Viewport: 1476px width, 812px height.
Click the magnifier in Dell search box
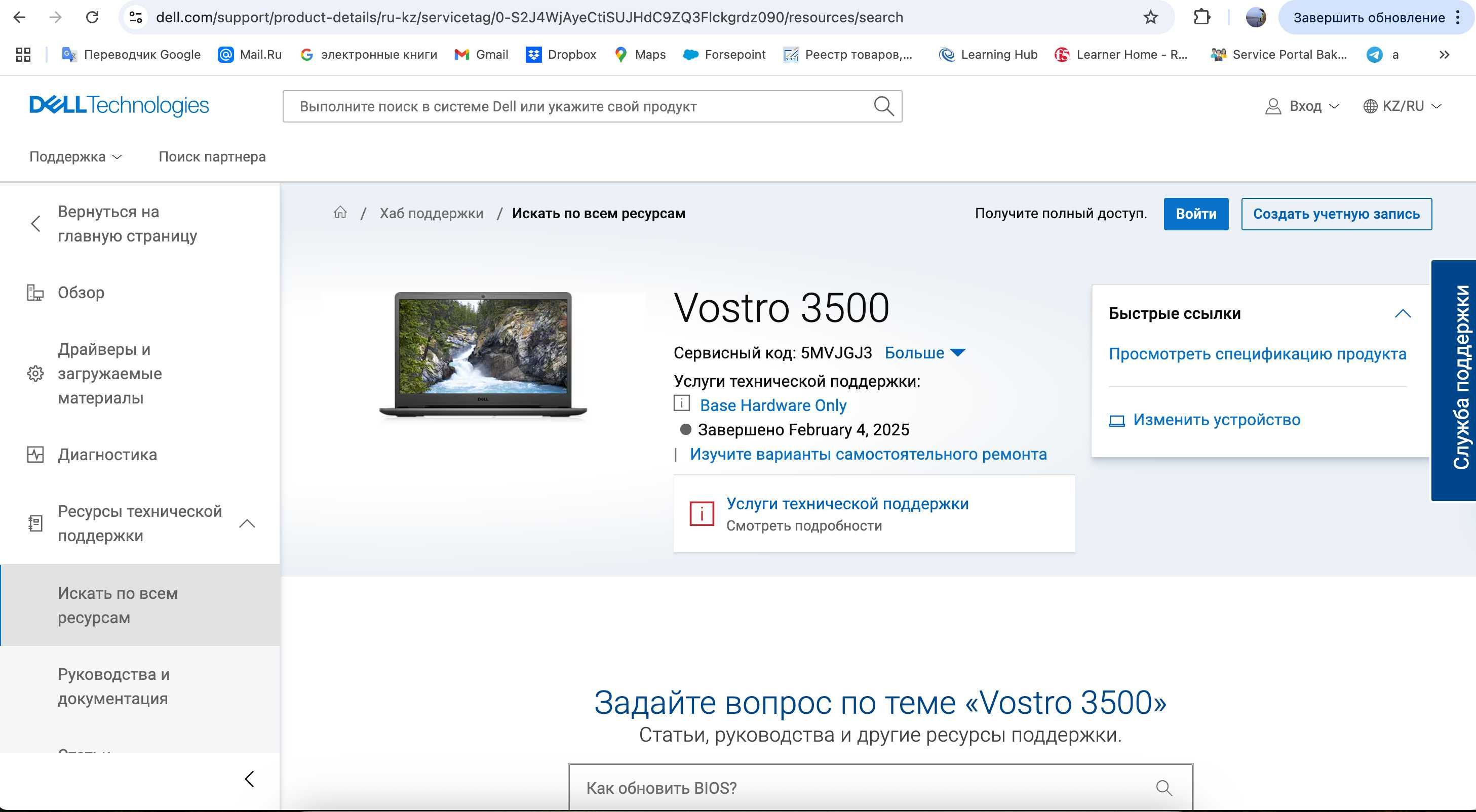pos(883,106)
